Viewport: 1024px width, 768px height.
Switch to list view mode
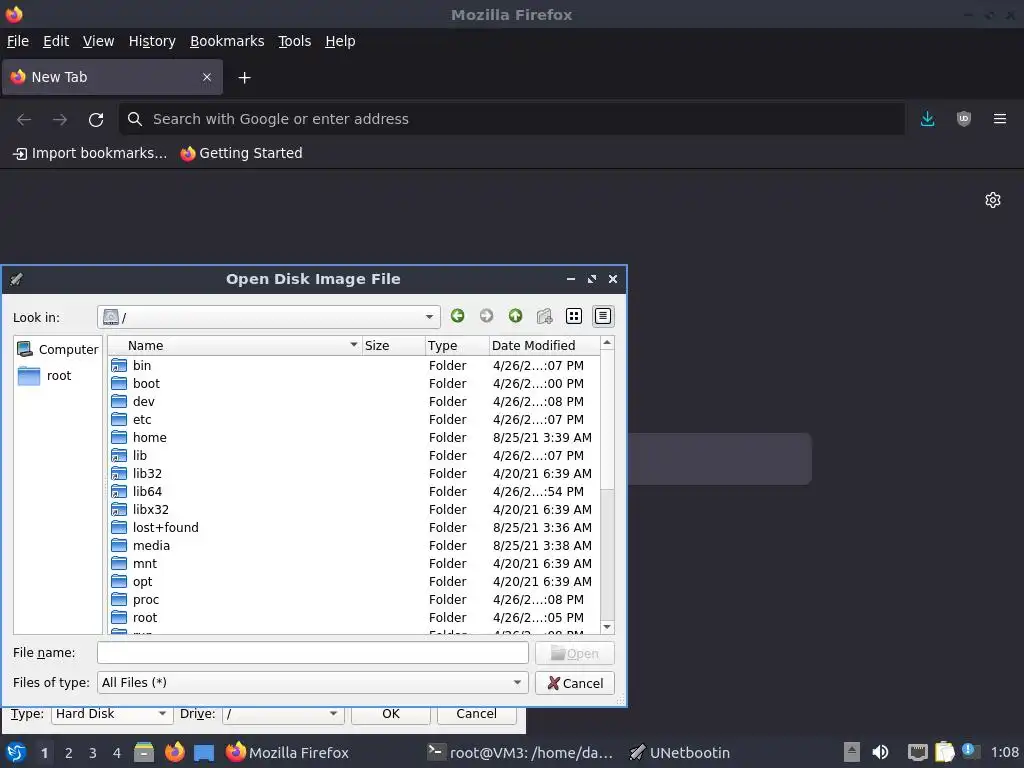click(573, 317)
